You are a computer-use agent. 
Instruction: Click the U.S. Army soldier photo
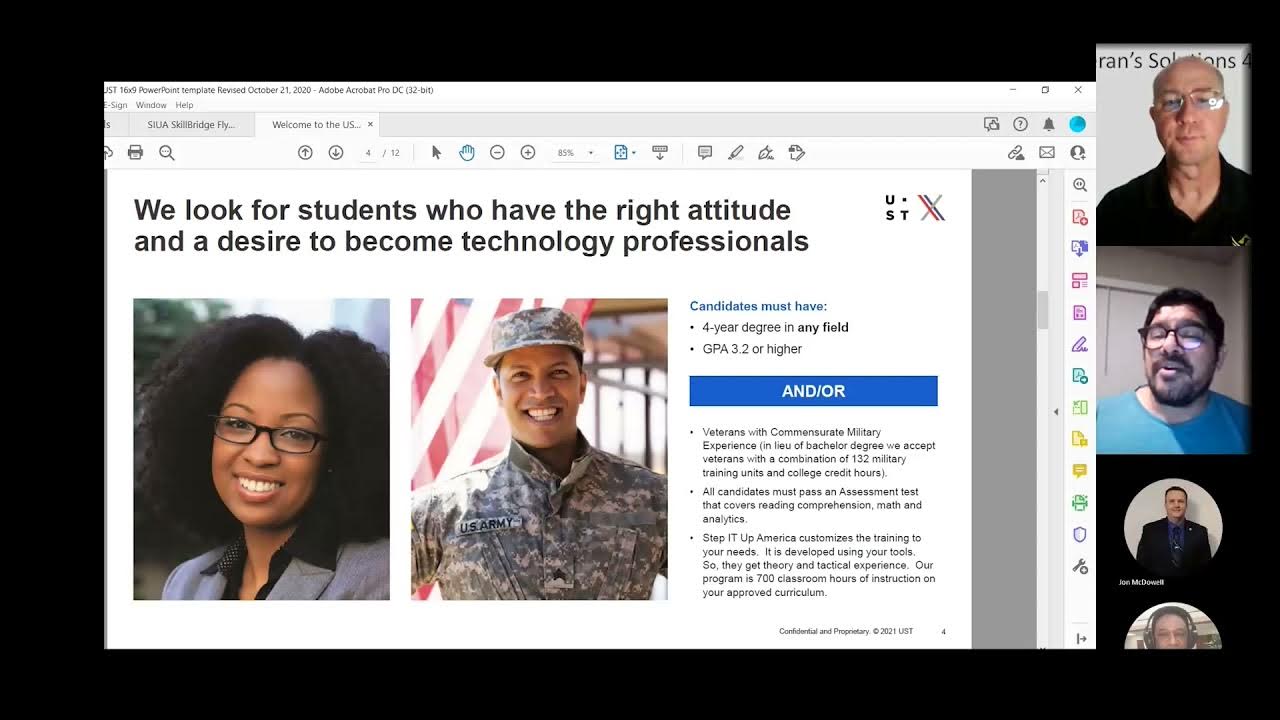click(x=539, y=449)
